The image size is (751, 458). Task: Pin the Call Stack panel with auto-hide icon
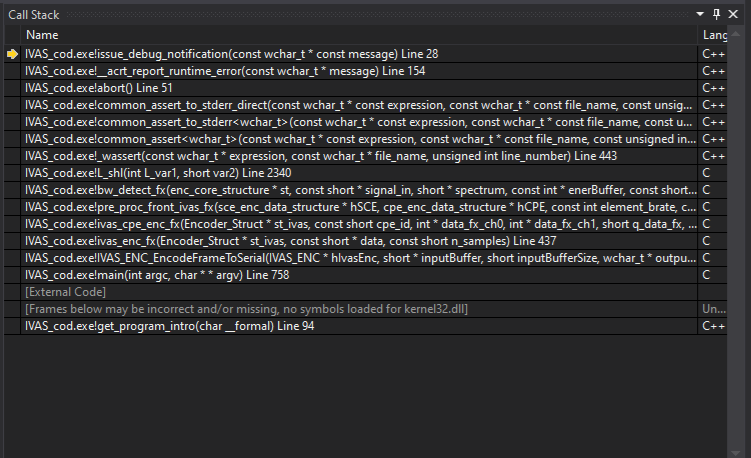pos(716,13)
